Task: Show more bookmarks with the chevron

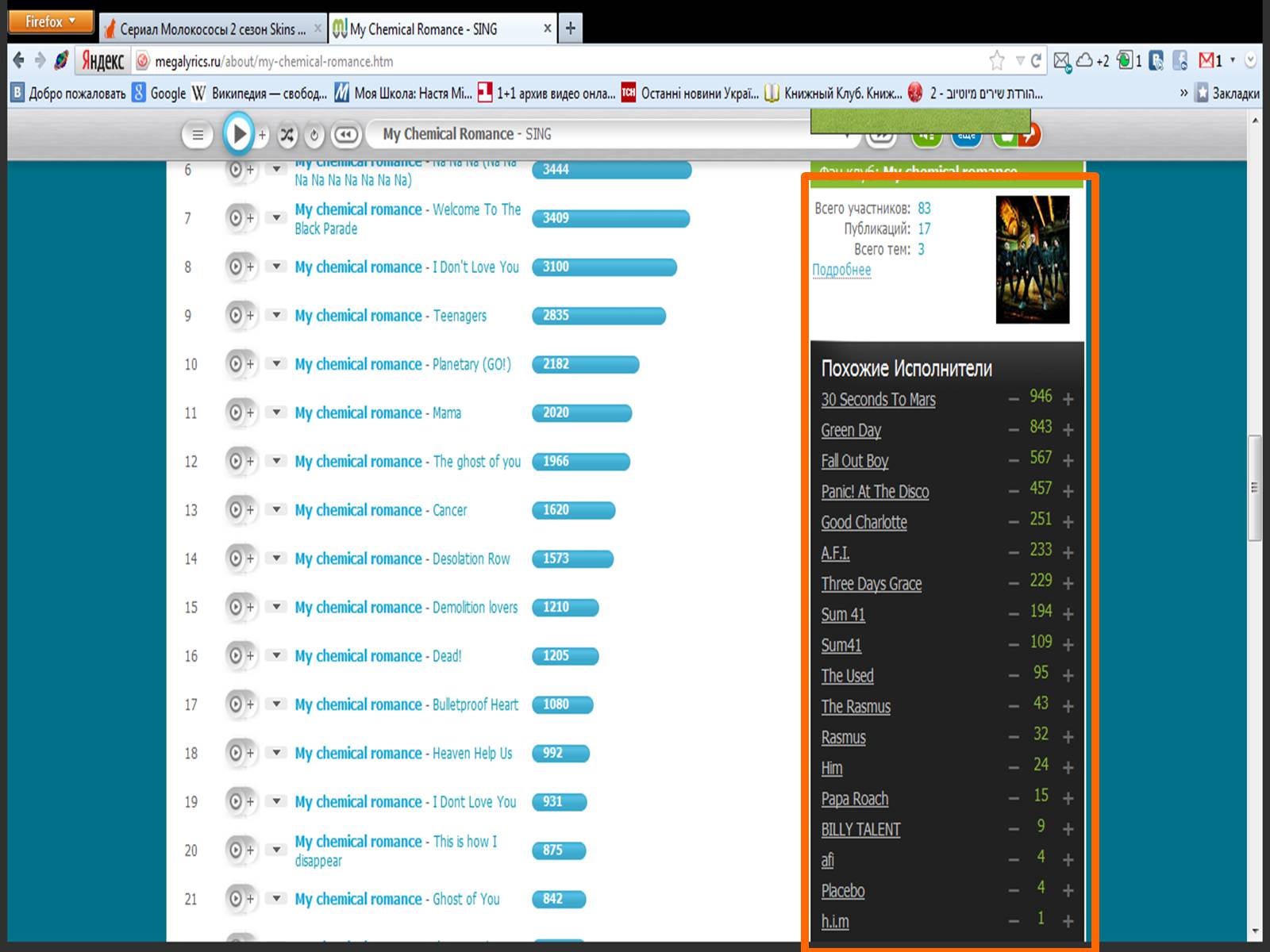Action: 1183,94
